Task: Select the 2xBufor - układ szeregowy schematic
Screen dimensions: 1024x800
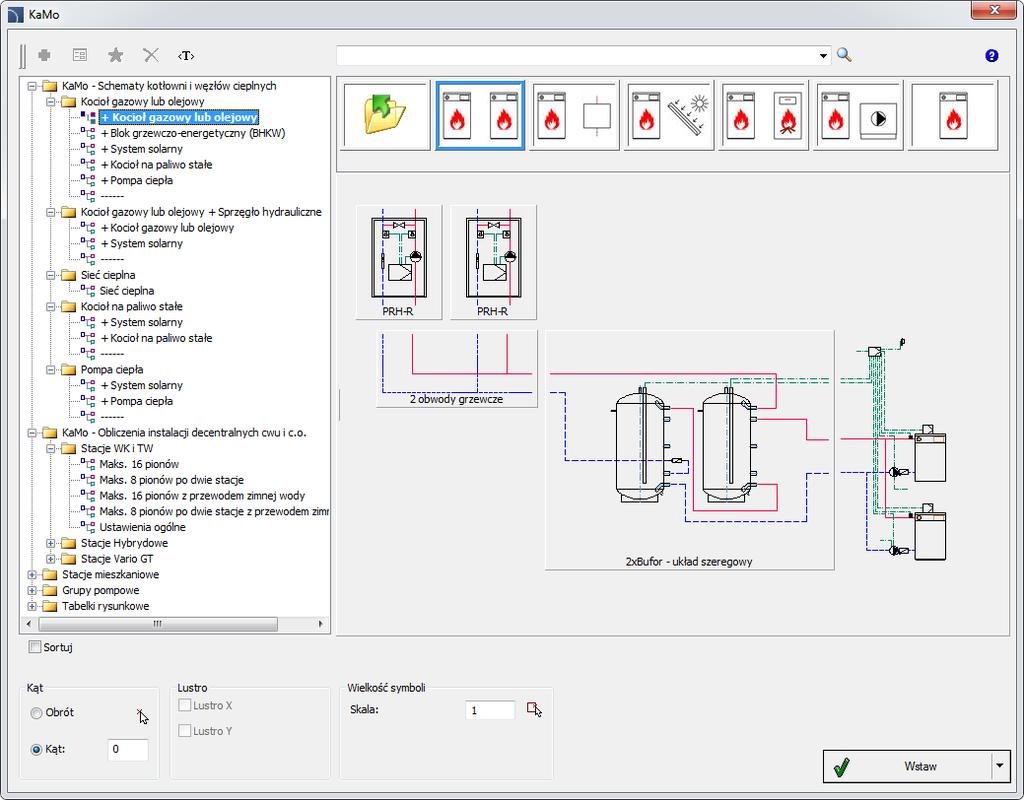Action: (690, 450)
